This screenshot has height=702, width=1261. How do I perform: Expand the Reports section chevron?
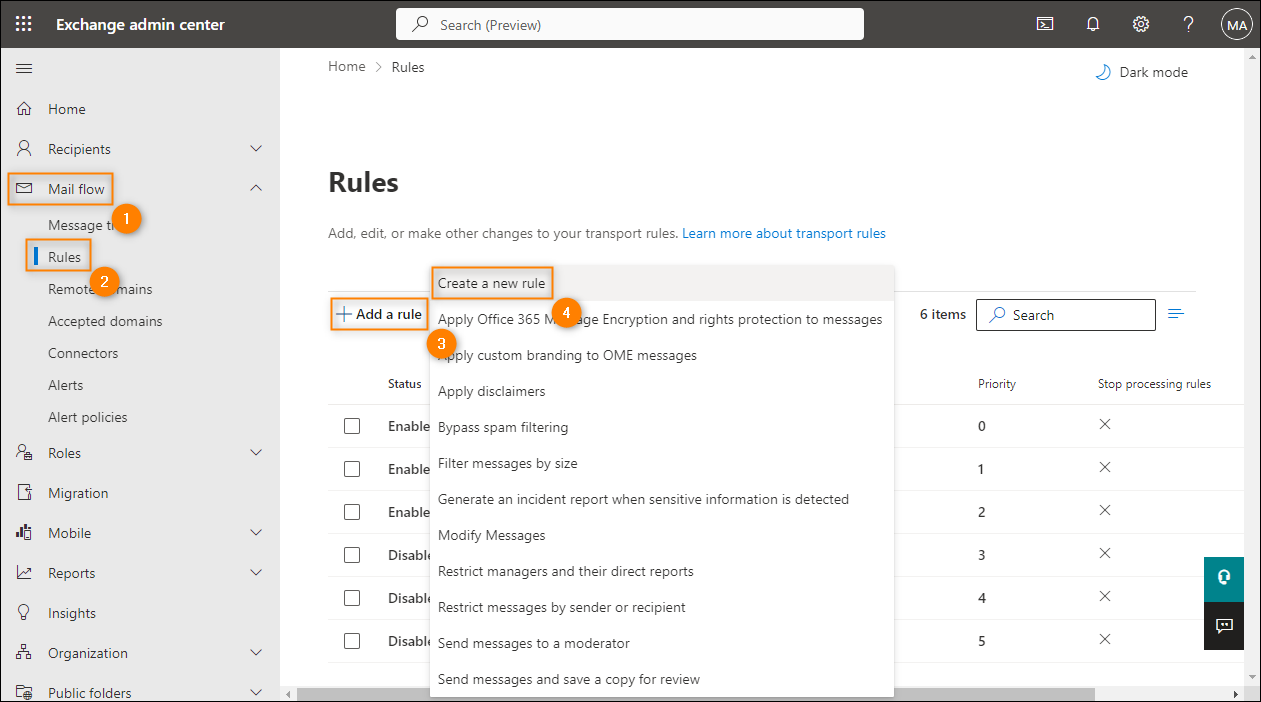(x=256, y=573)
